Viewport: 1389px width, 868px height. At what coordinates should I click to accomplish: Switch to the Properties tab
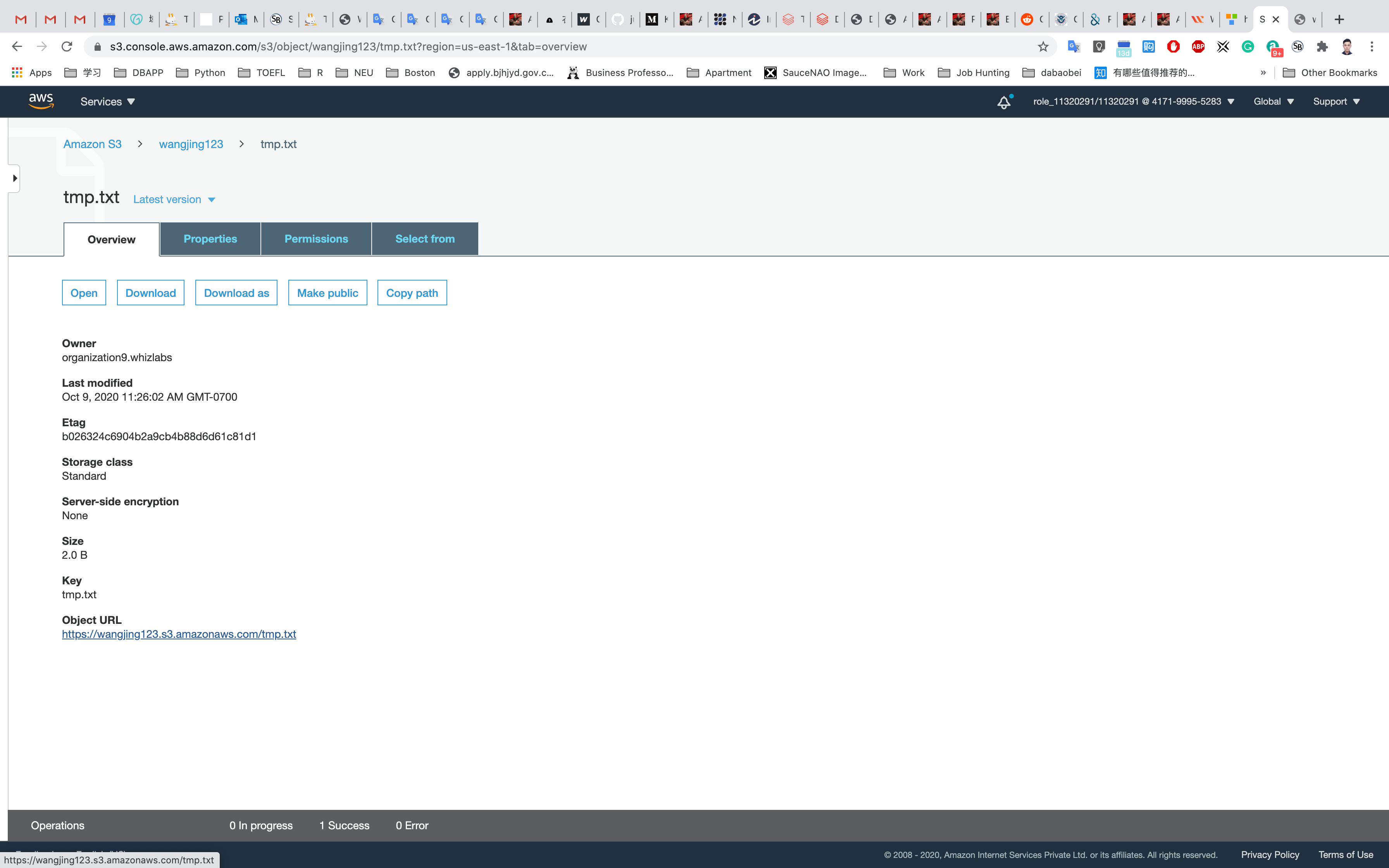pos(210,239)
